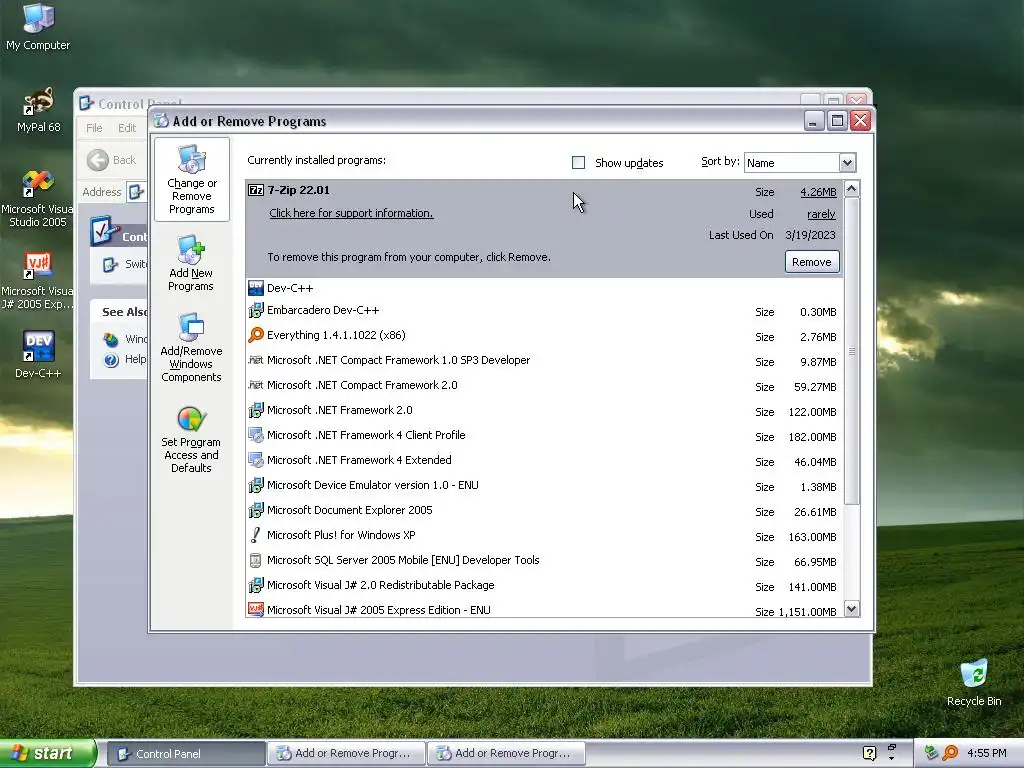The height and width of the screenshot is (768, 1024).
Task: Click the SQL Server 2005 Mobile icon
Action: 256,560
